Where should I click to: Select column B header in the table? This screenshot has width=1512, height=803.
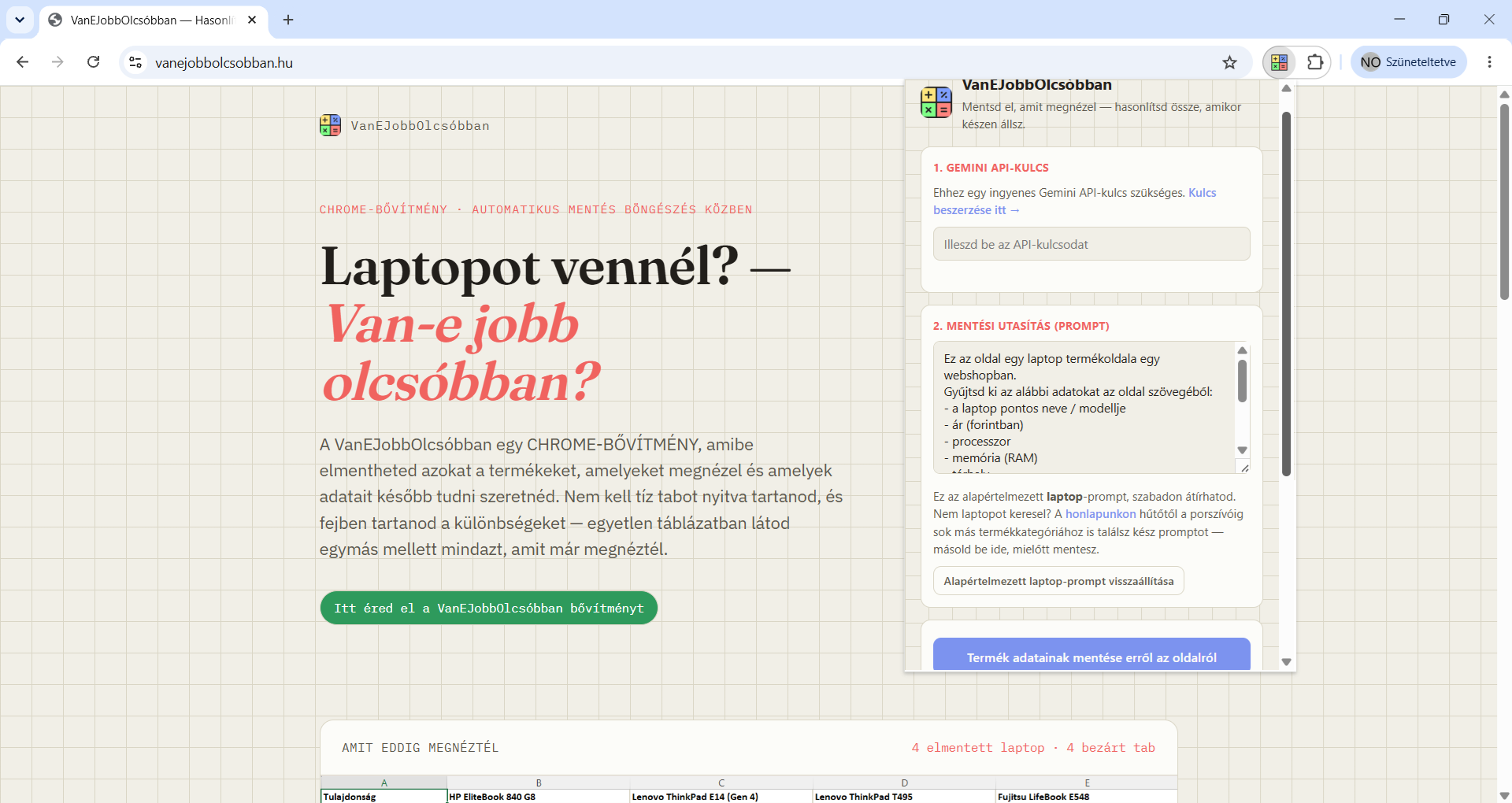[539, 783]
